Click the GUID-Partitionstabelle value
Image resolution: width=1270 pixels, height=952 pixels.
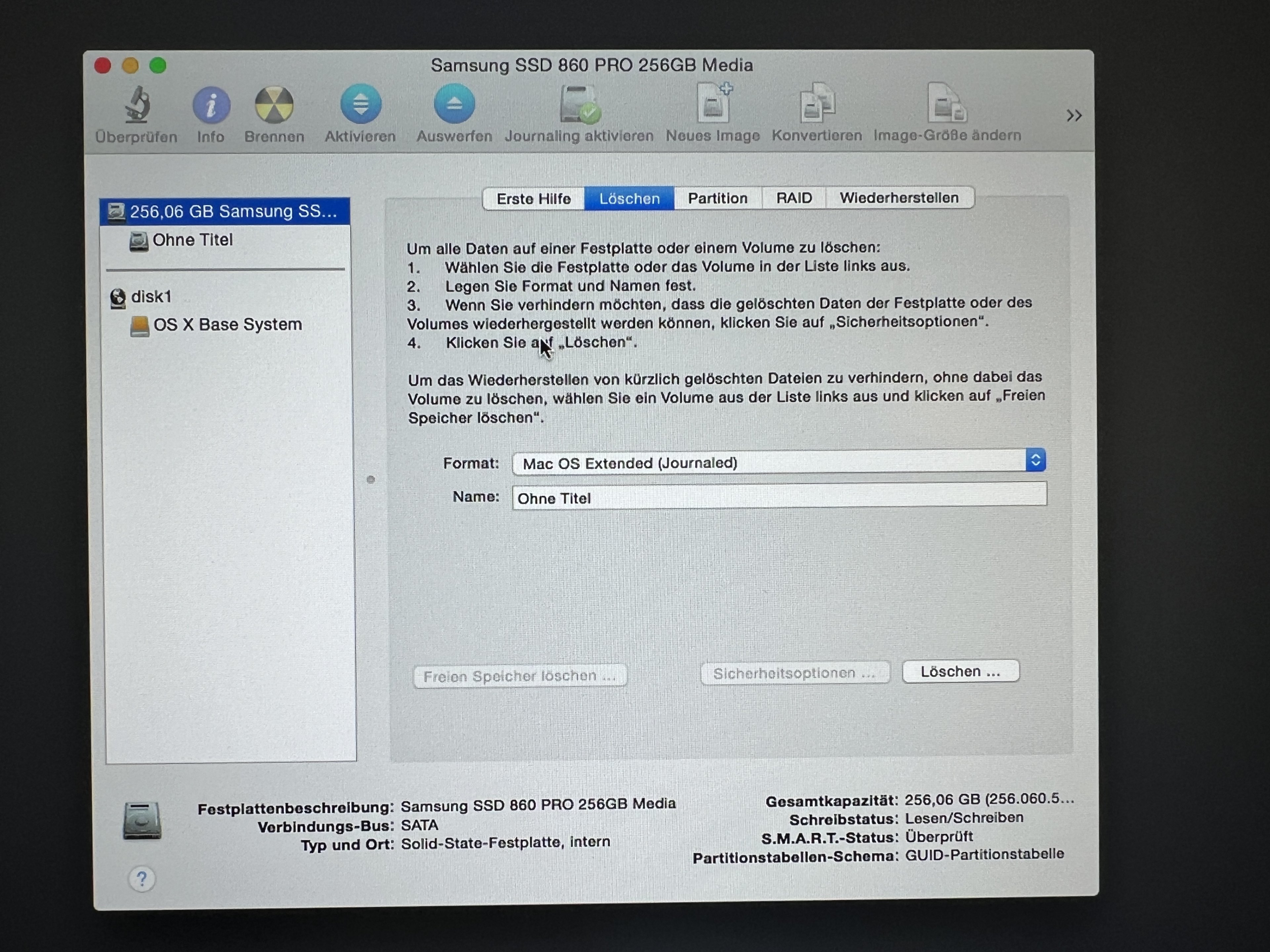click(x=985, y=854)
